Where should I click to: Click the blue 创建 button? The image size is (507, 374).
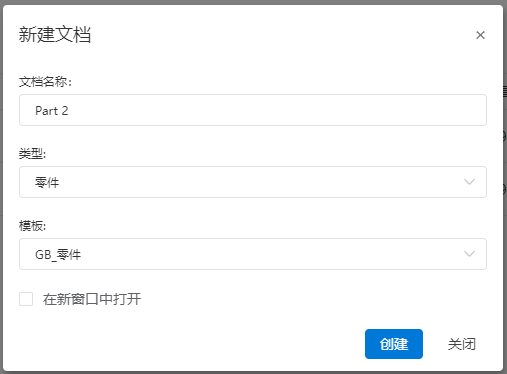(x=394, y=344)
